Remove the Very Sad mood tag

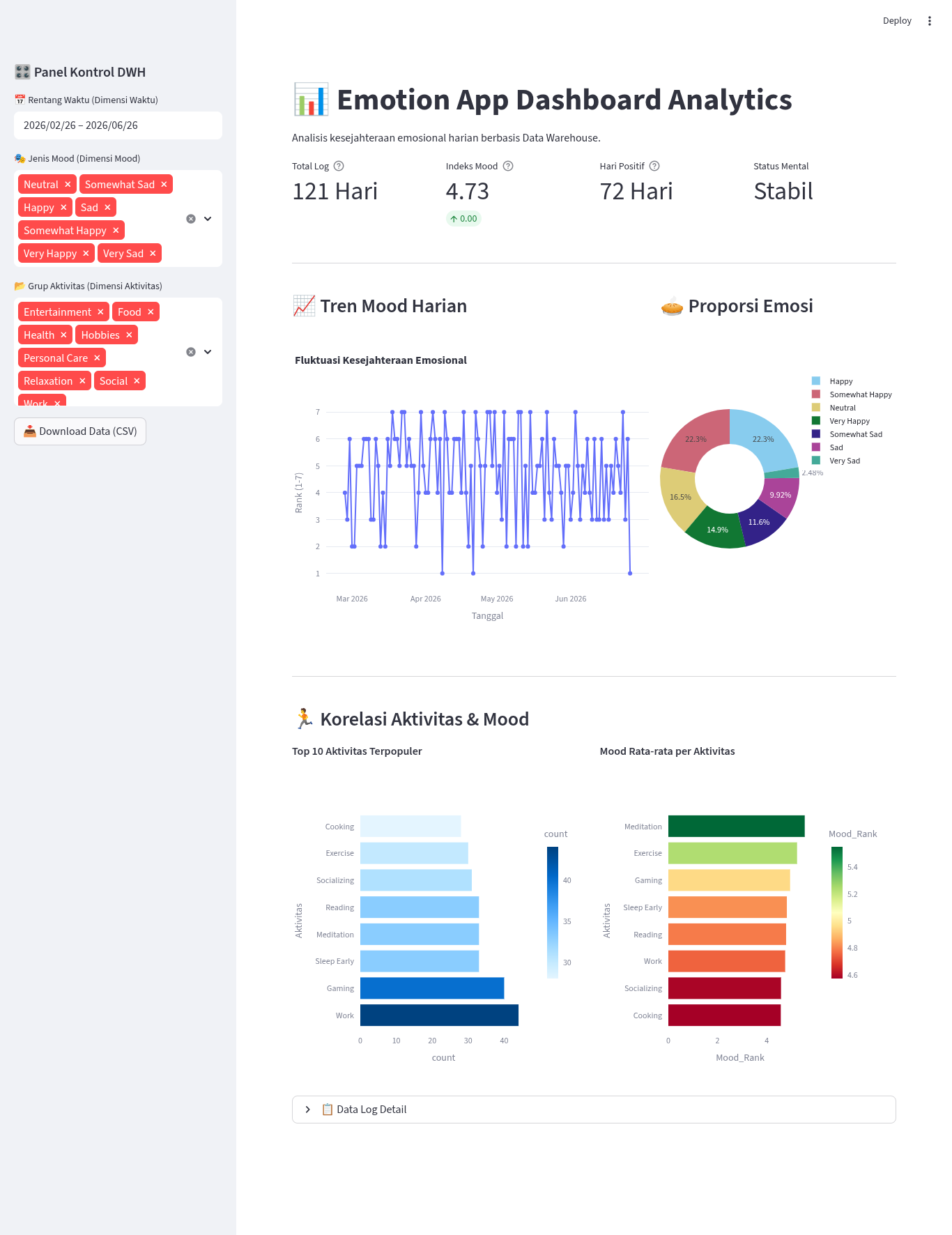click(153, 254)
